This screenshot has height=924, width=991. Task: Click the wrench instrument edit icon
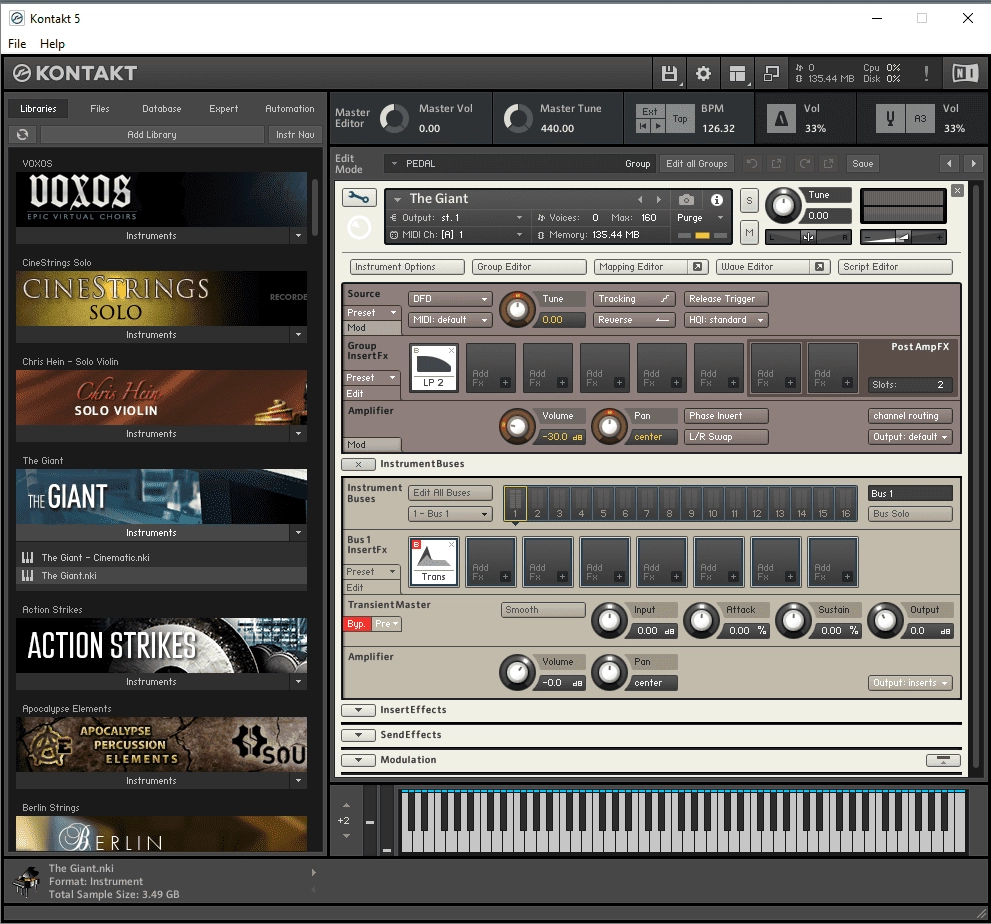point(359,198)
